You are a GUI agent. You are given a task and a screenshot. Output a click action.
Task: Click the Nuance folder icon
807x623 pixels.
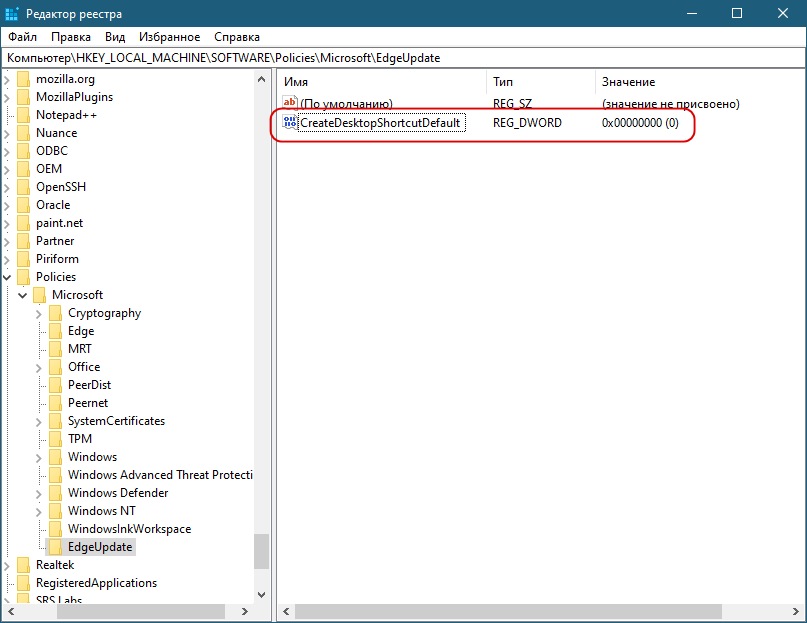(24, 133)
